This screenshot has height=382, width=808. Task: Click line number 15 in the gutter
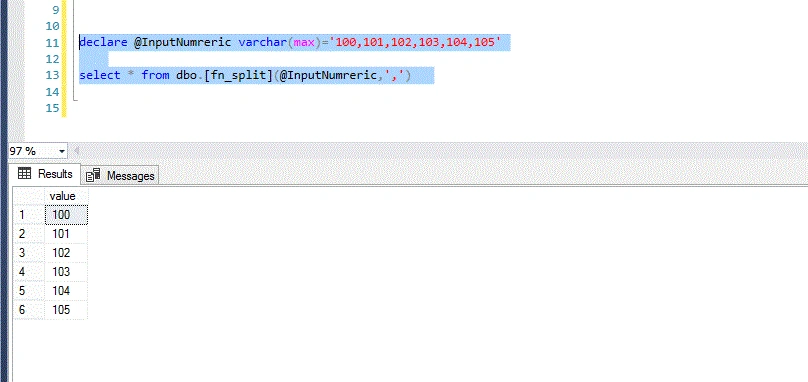pos(53,108)
